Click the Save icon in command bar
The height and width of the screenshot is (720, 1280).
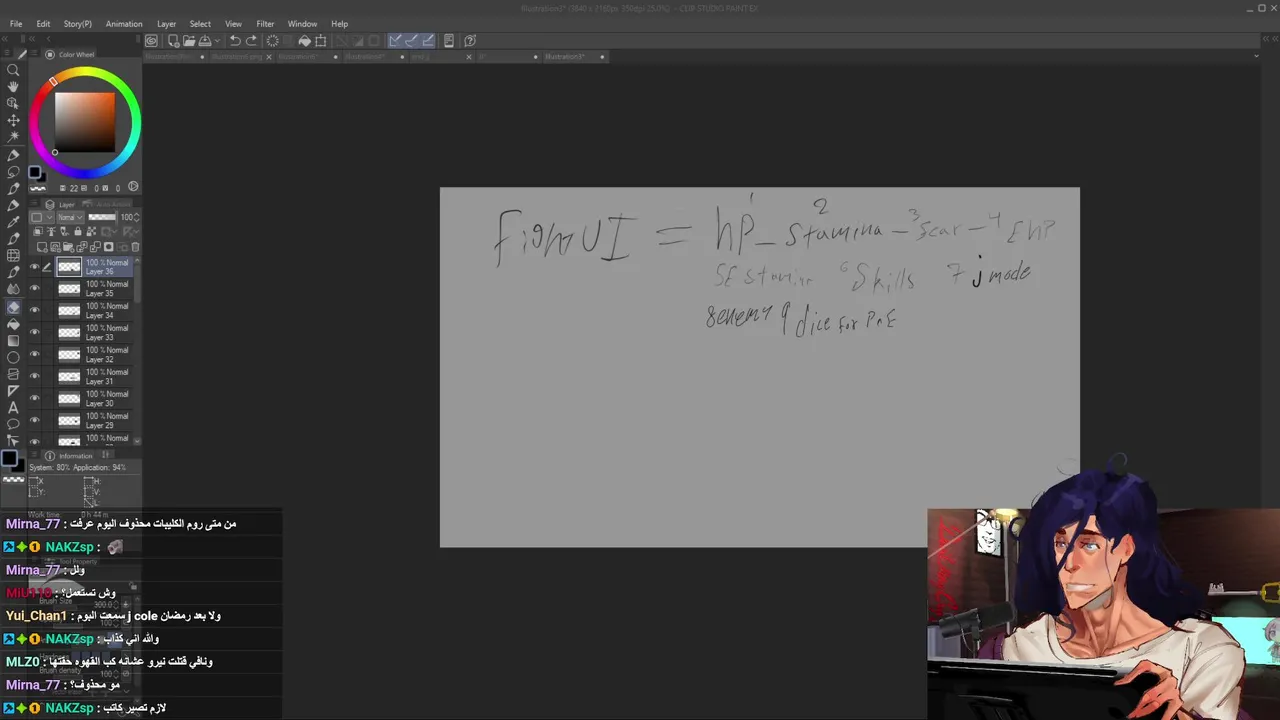(204, 41)
